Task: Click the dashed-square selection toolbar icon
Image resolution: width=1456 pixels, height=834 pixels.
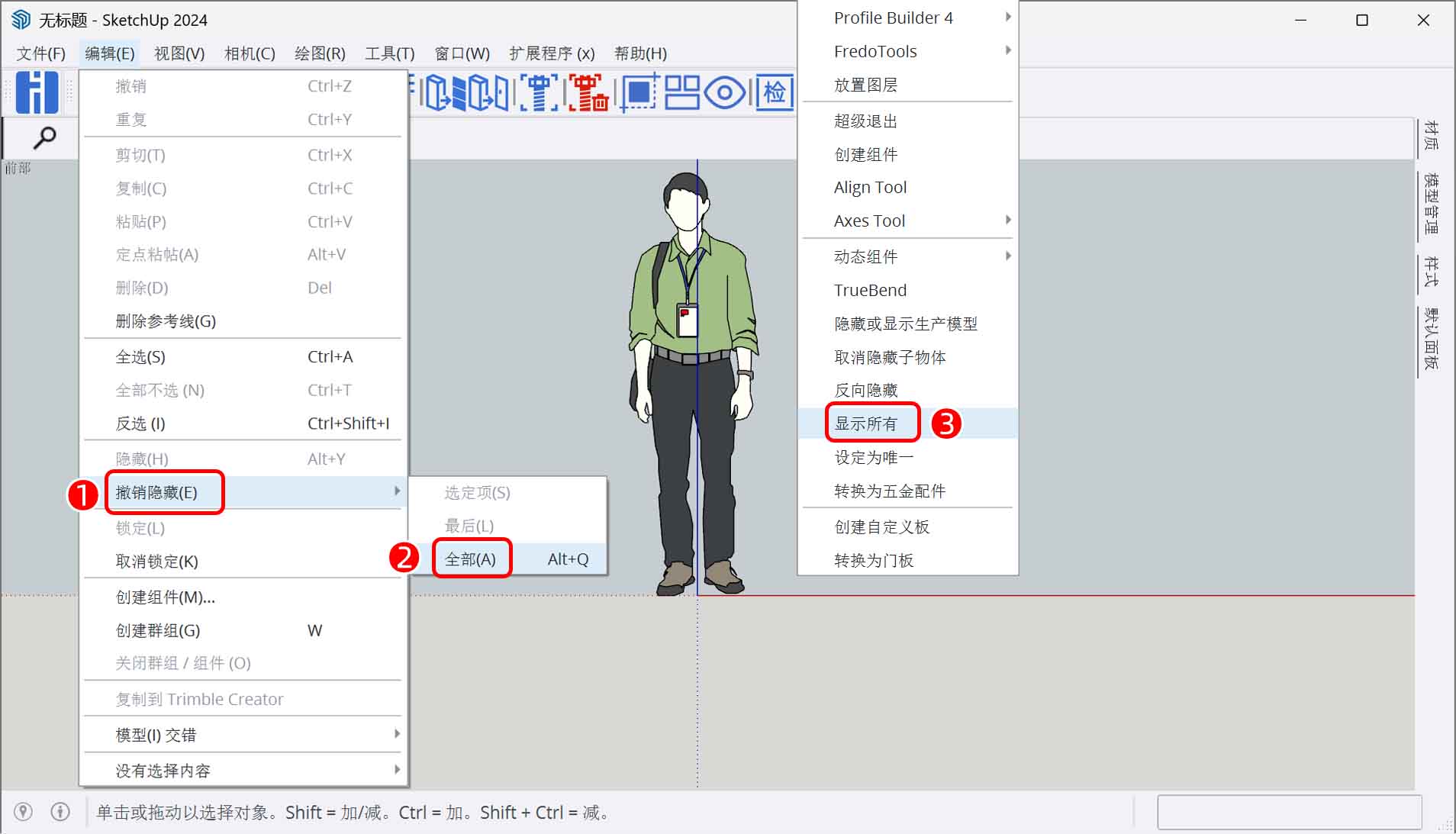Action: 639,92
